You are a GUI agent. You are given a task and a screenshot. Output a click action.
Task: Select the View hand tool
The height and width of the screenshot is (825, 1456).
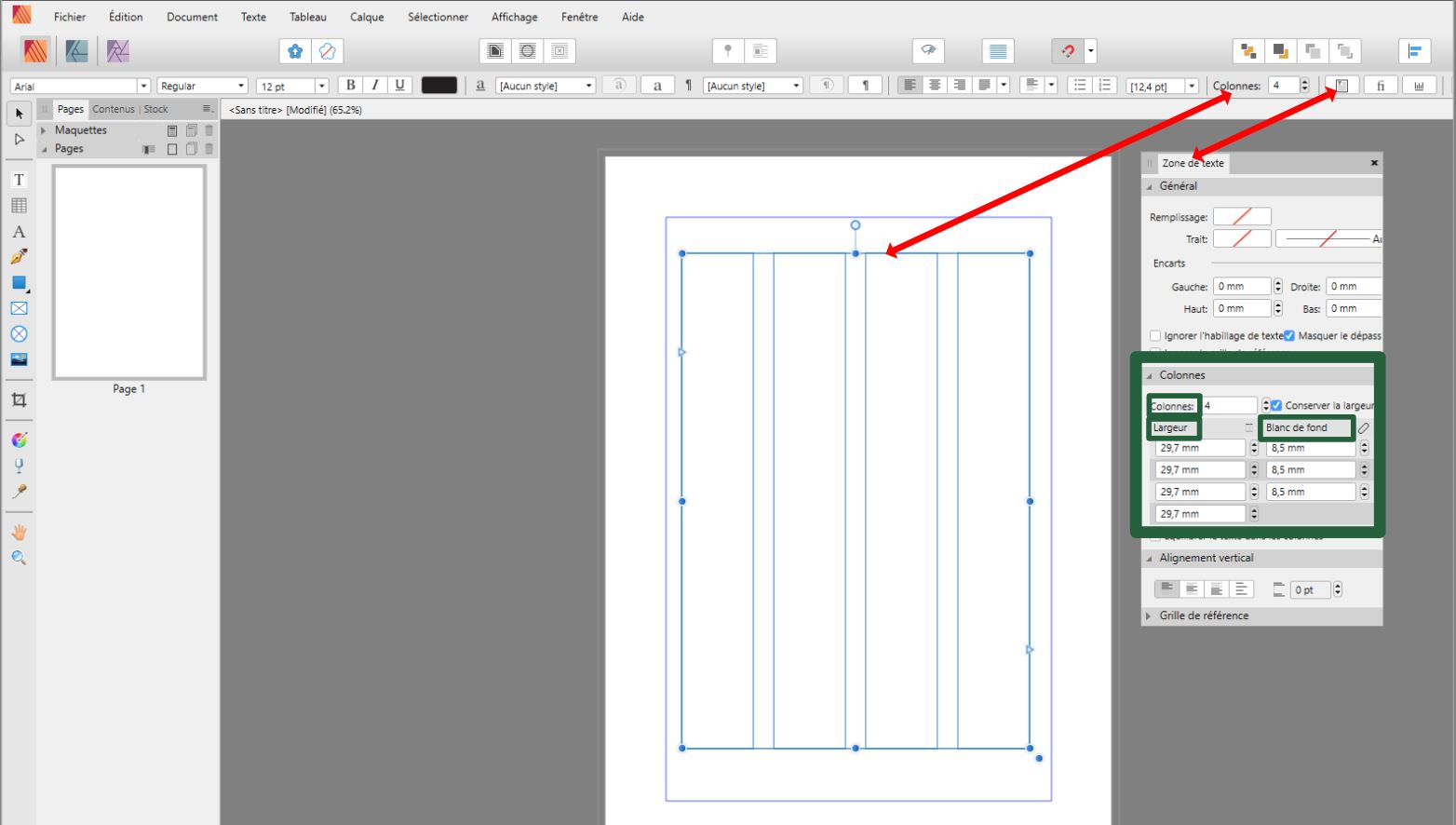point(19,533)
